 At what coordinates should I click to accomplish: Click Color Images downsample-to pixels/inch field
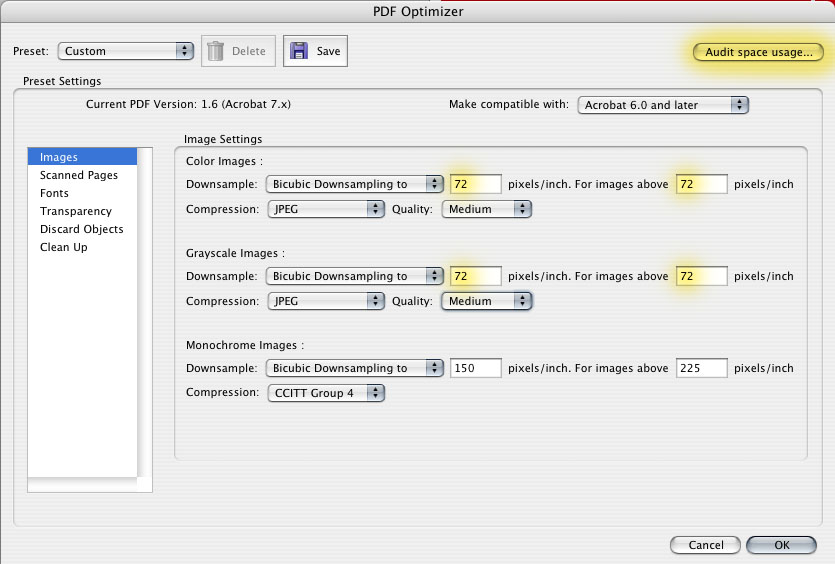[x=476, y=184]
